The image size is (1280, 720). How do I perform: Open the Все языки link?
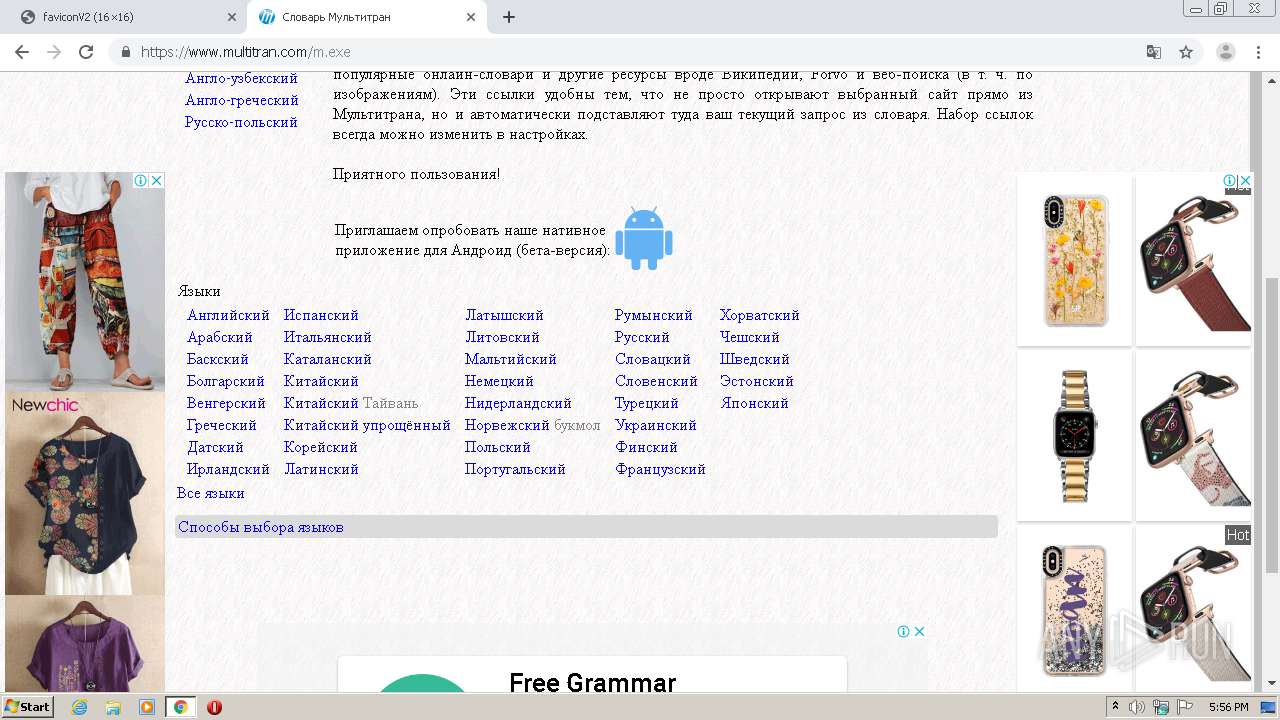click(210, 493)
